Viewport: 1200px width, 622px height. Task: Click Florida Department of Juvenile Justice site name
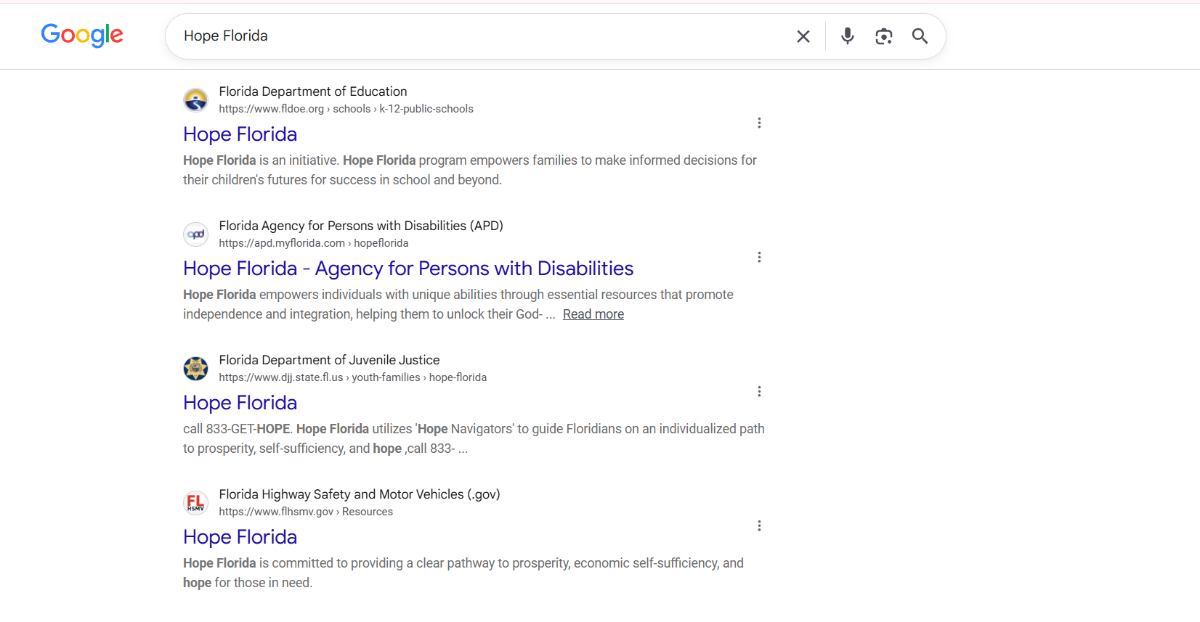pos(329,359)
